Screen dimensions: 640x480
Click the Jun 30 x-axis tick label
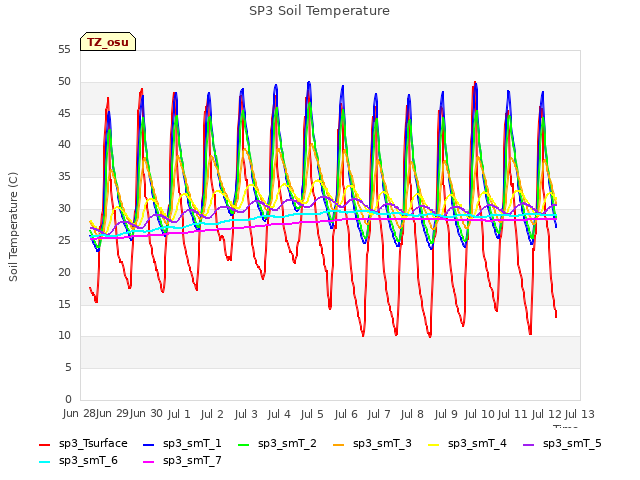(146, 414)
